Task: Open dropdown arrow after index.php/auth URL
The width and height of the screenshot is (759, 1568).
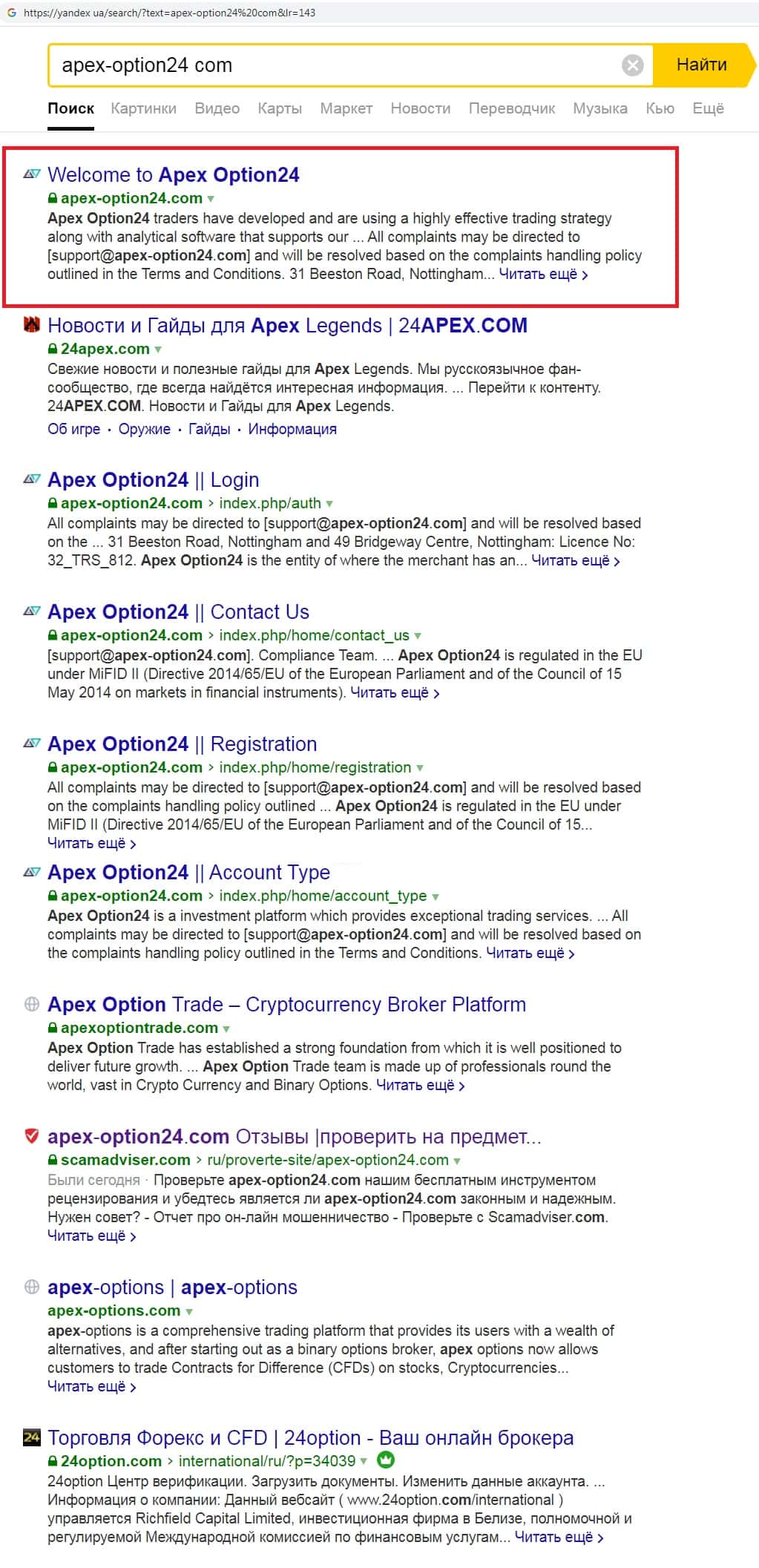Action: pos(329,504)
